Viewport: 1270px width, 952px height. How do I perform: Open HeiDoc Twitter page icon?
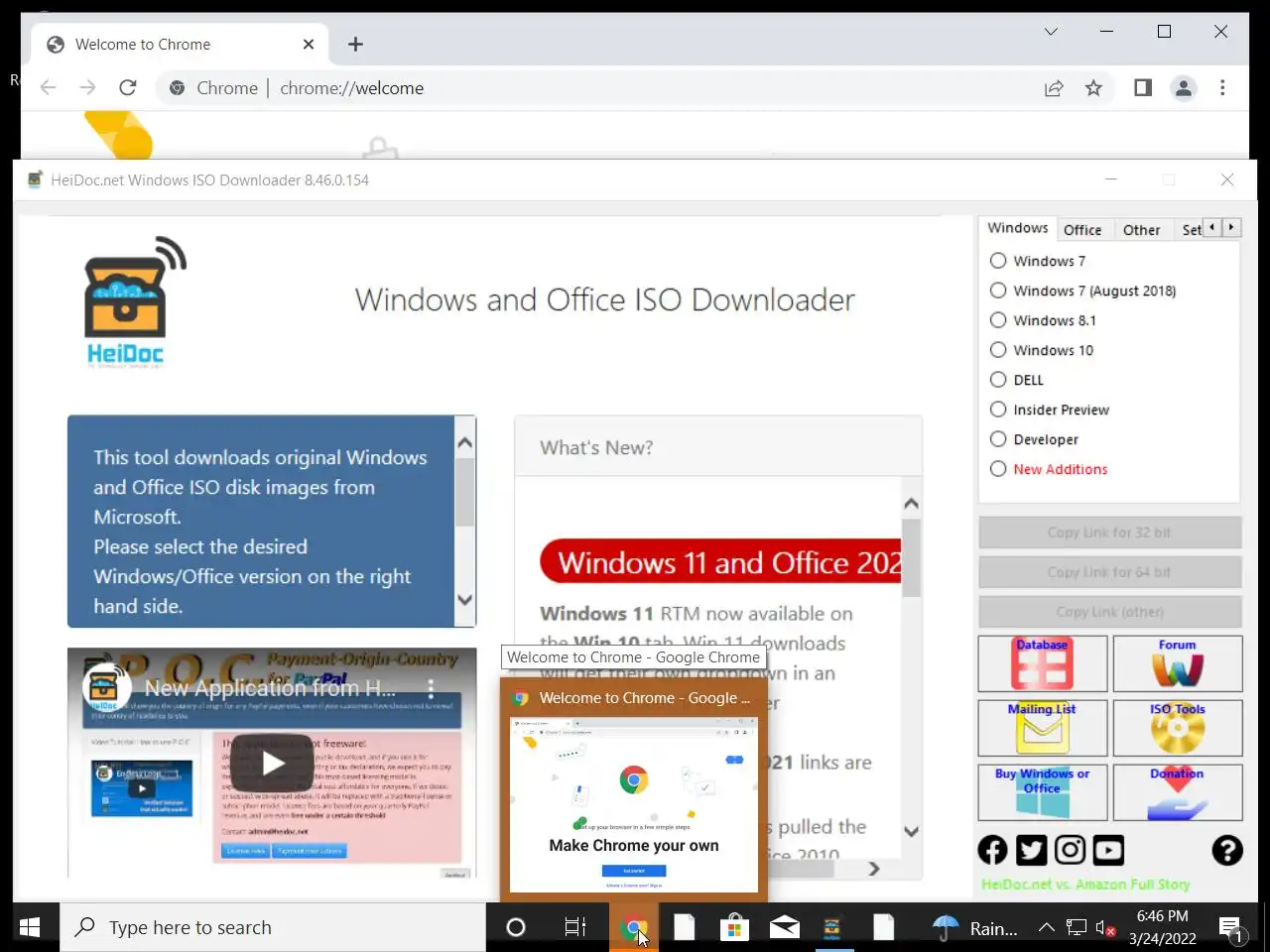tap(1031, 850)
